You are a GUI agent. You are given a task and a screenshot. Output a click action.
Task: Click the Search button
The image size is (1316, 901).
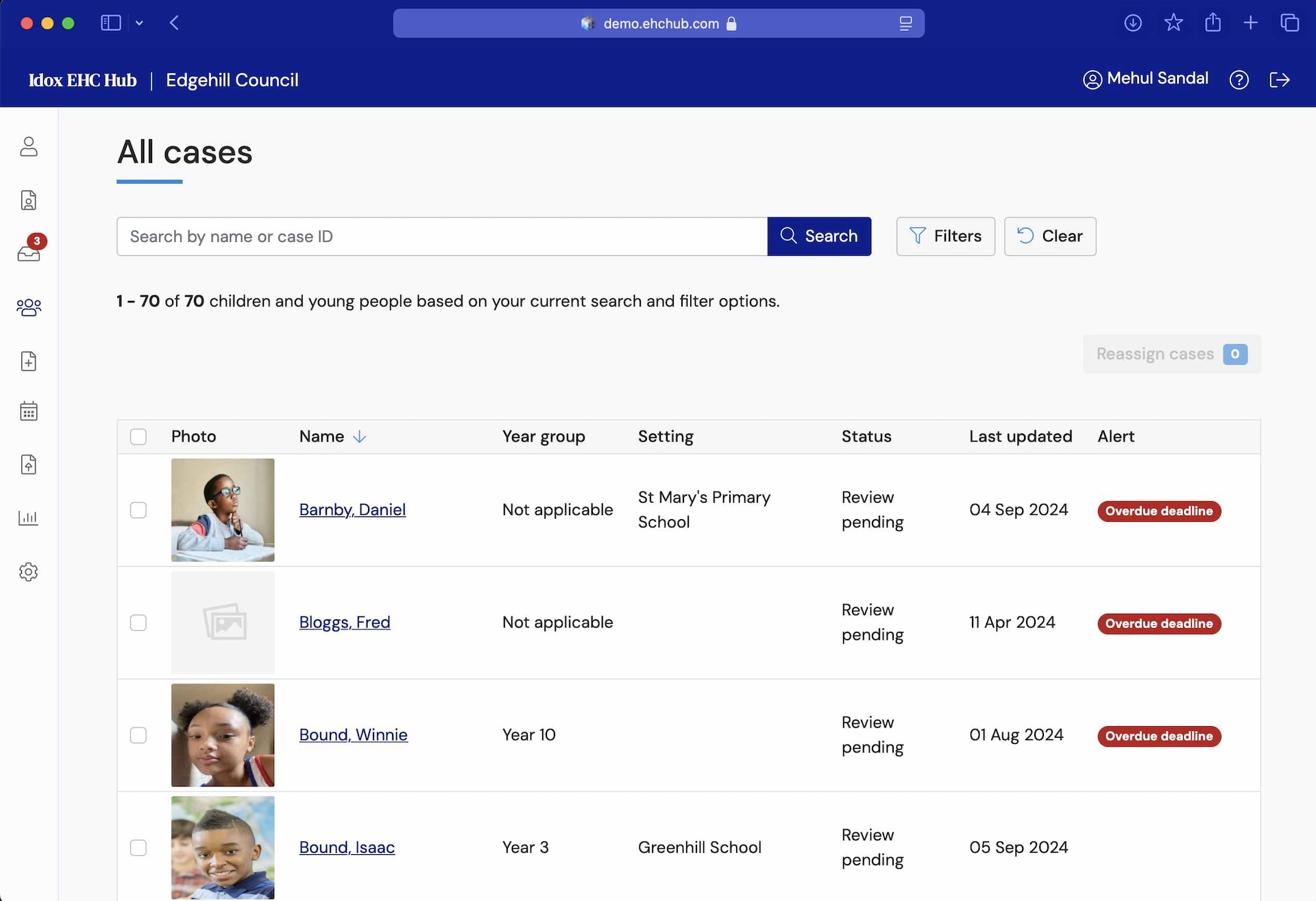[819, 237]
